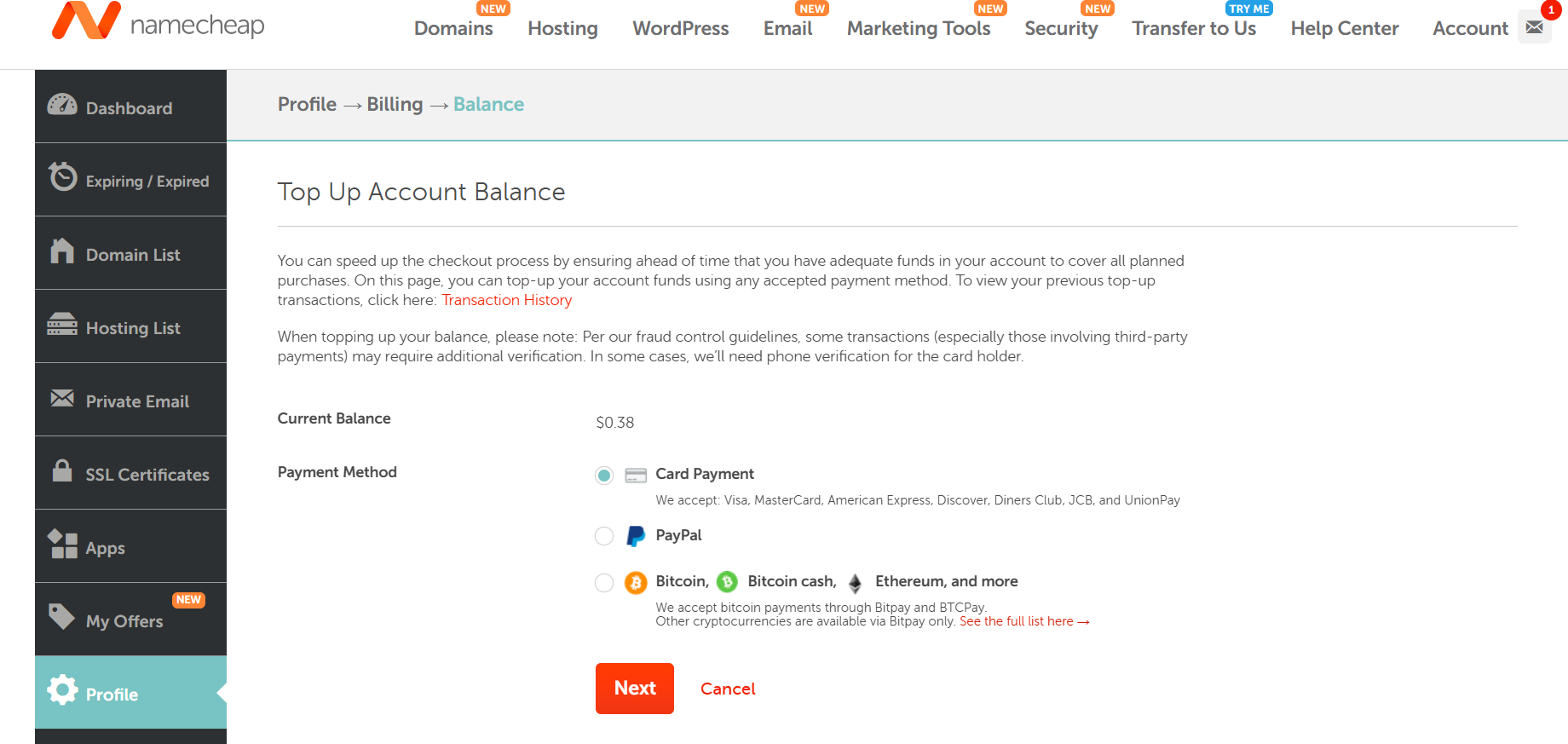The height and width of the screenshot is (744, 1568).
Task: Click the Domain List house icon
Action: (62, 251)
